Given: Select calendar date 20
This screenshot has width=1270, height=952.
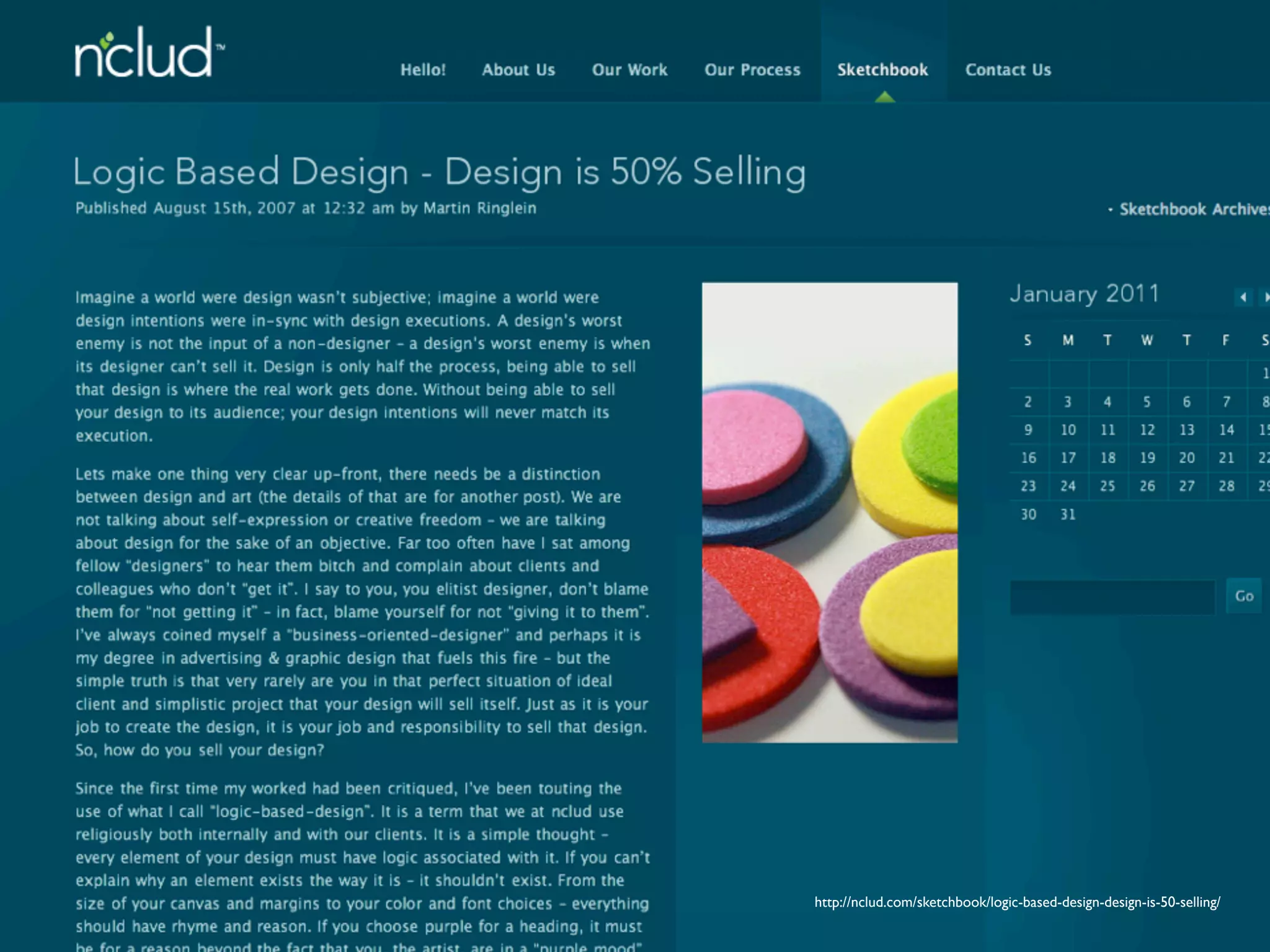Looking at the screenshot, I should (x=1187, y=458).
